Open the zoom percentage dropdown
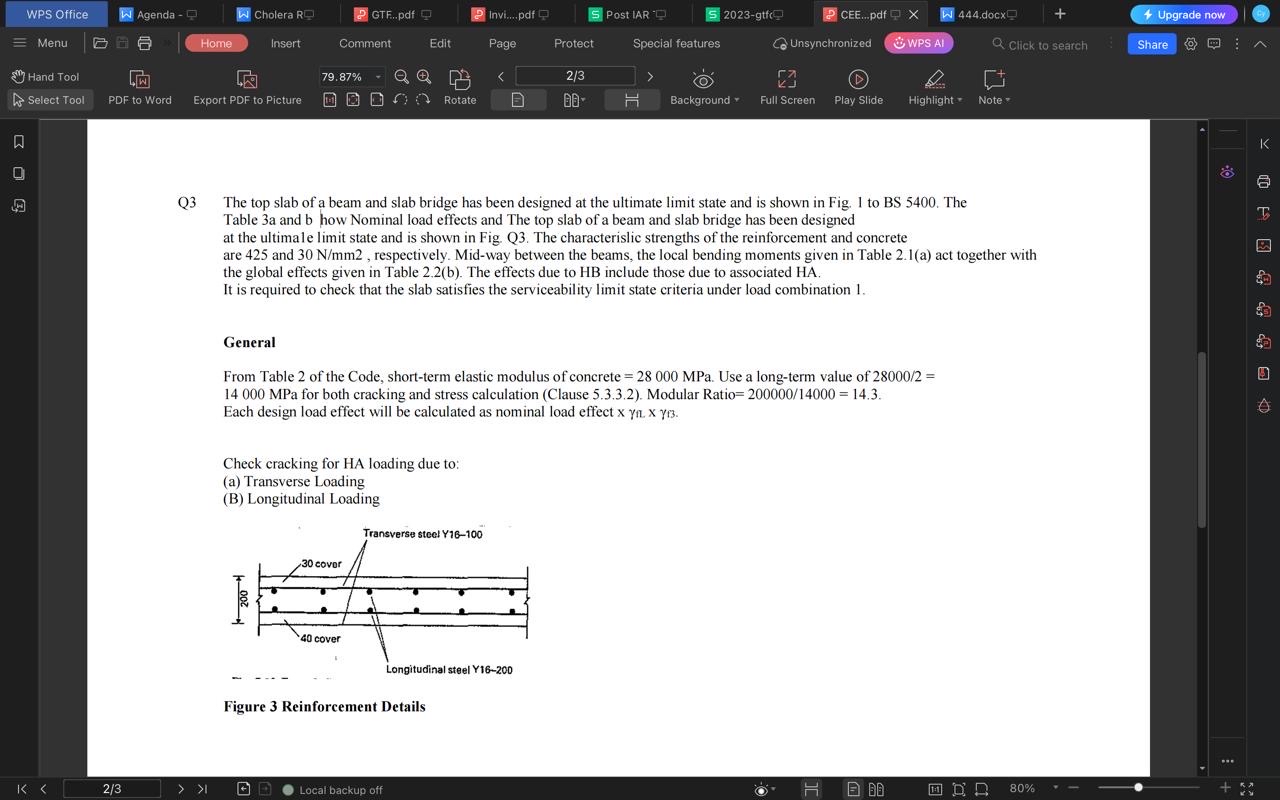This screenshot has width=1280, height=800. tap(378, 76)
